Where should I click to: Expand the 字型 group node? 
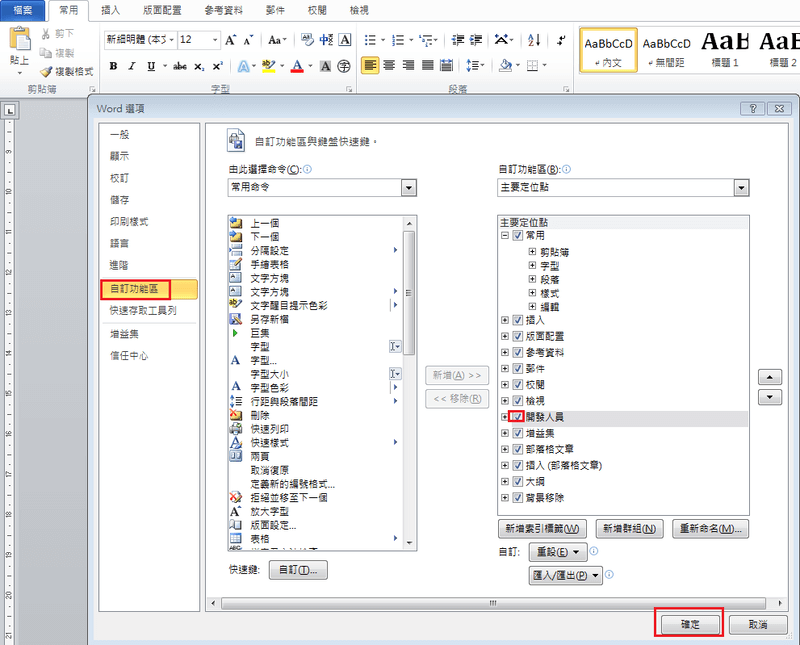[532, 265]
